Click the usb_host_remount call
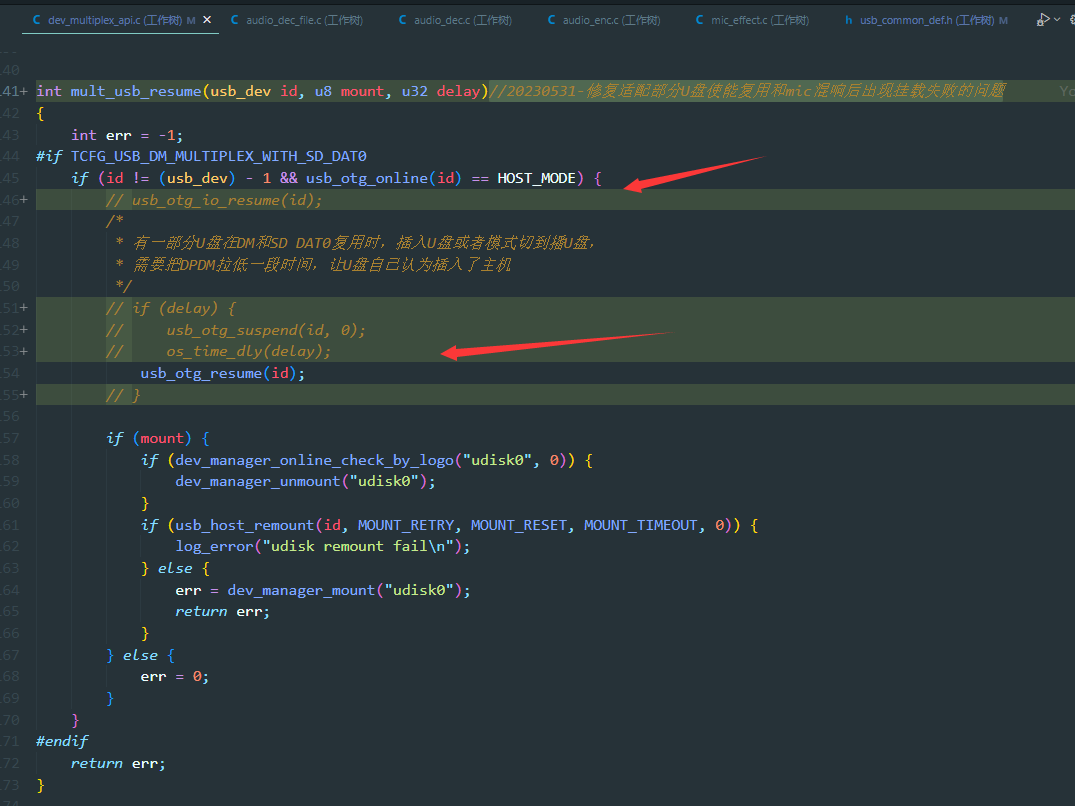 (245, 526)
